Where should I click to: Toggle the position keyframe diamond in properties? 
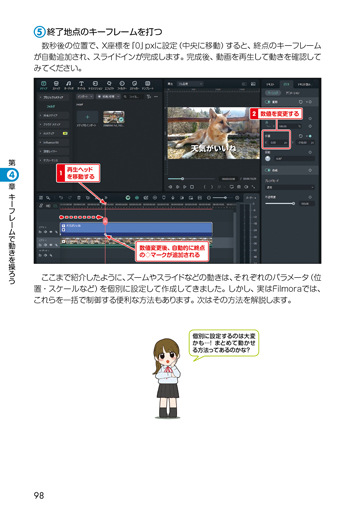click(x=310, y=136)
